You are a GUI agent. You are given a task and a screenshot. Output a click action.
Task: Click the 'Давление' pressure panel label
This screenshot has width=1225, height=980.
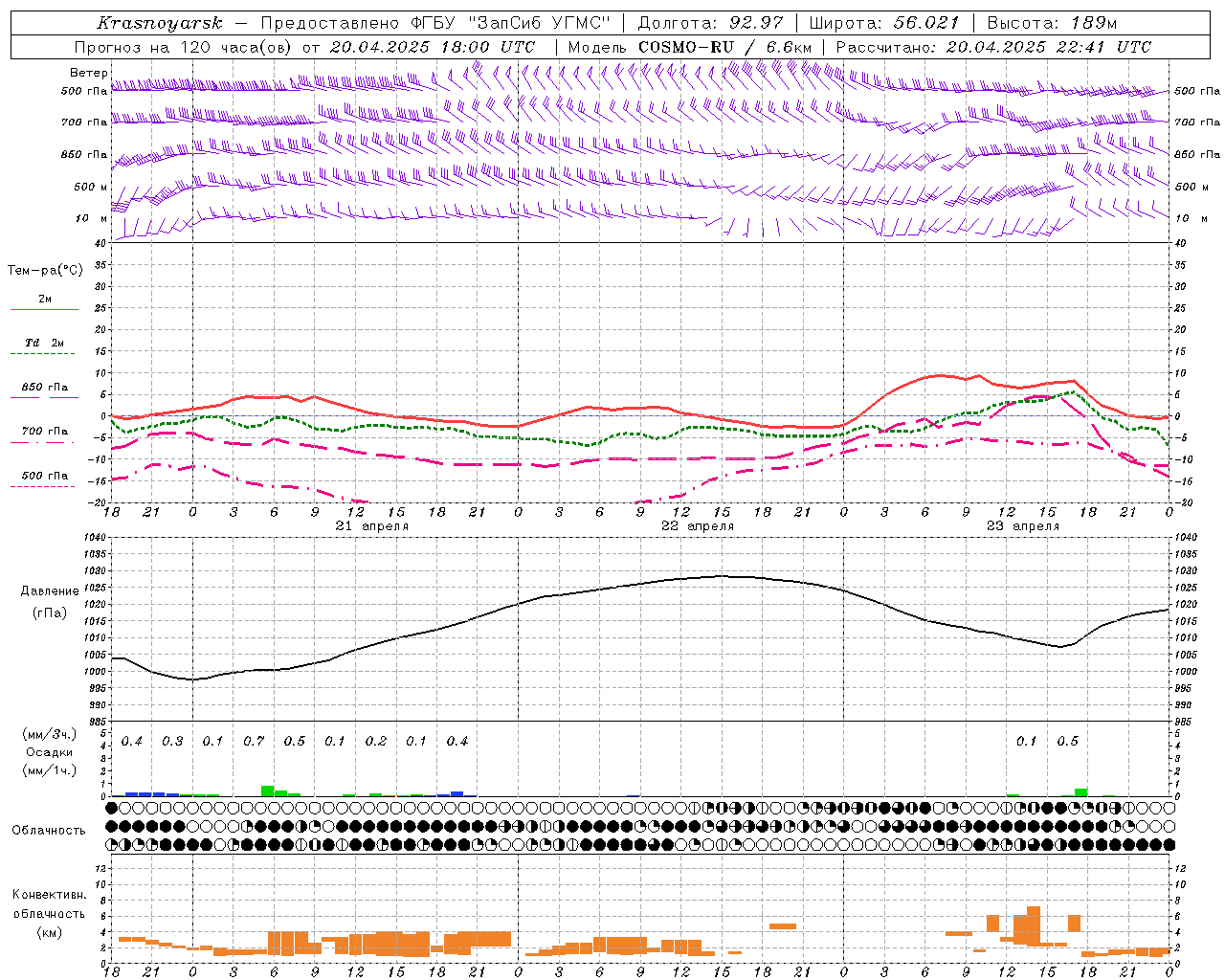[x=50, y=591]
